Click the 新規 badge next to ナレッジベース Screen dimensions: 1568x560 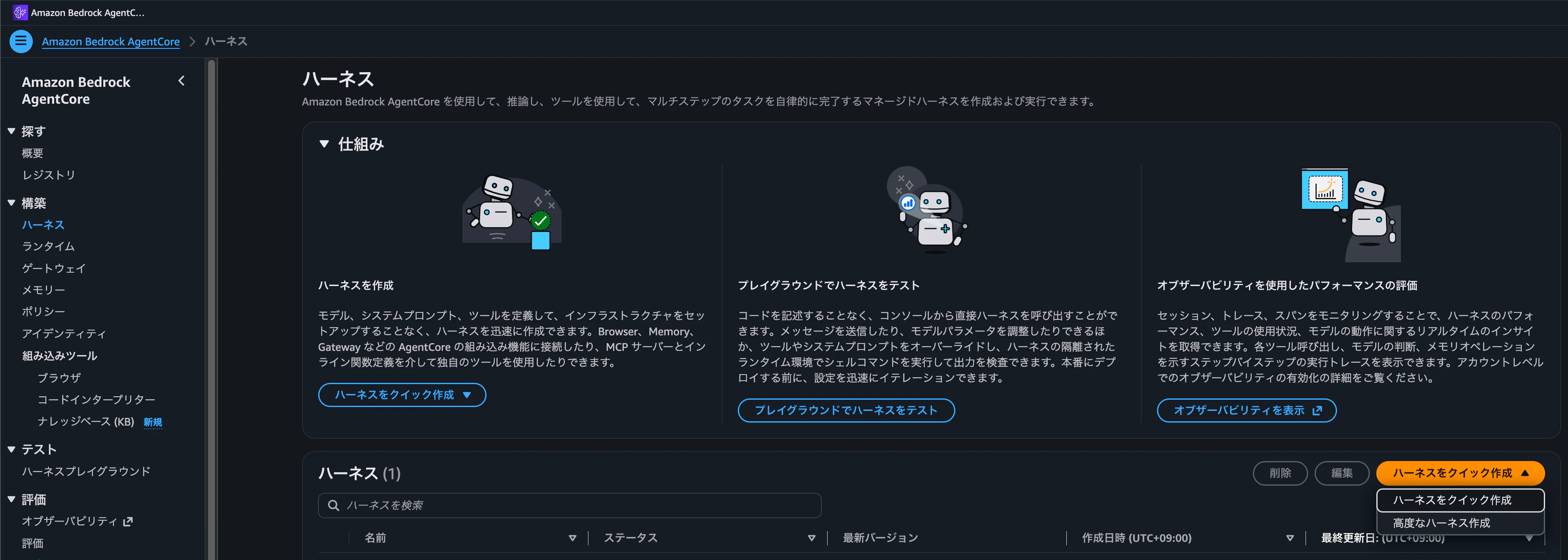click(x=153, y=422)
